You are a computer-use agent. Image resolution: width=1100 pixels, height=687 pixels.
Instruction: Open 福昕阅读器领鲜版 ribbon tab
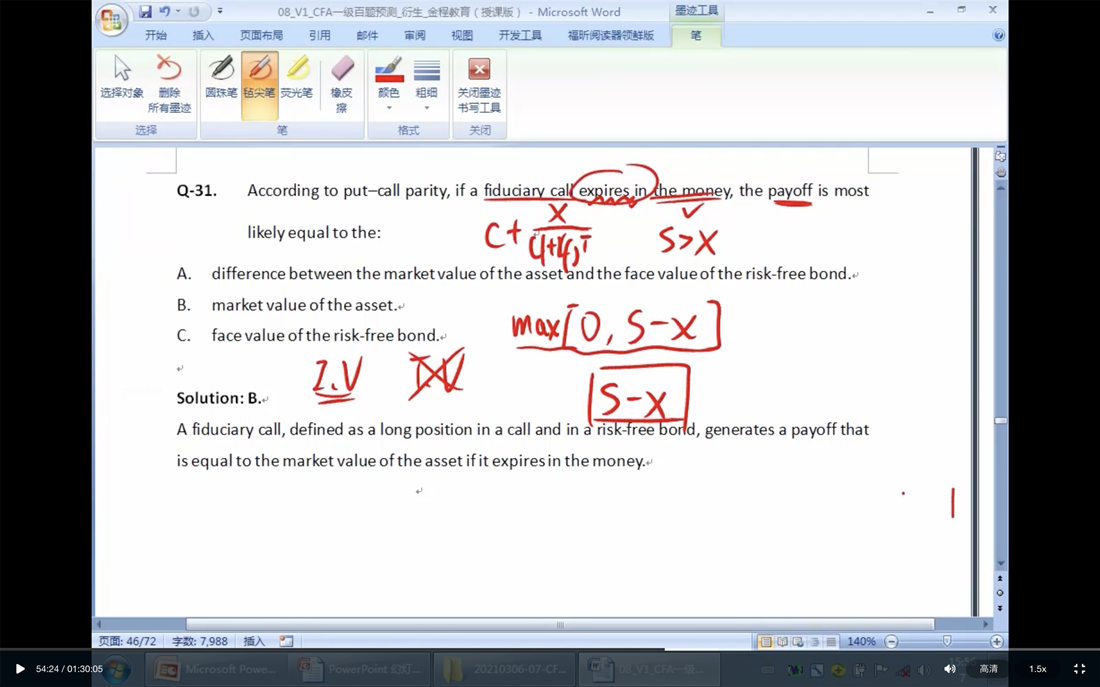point(610,35)
